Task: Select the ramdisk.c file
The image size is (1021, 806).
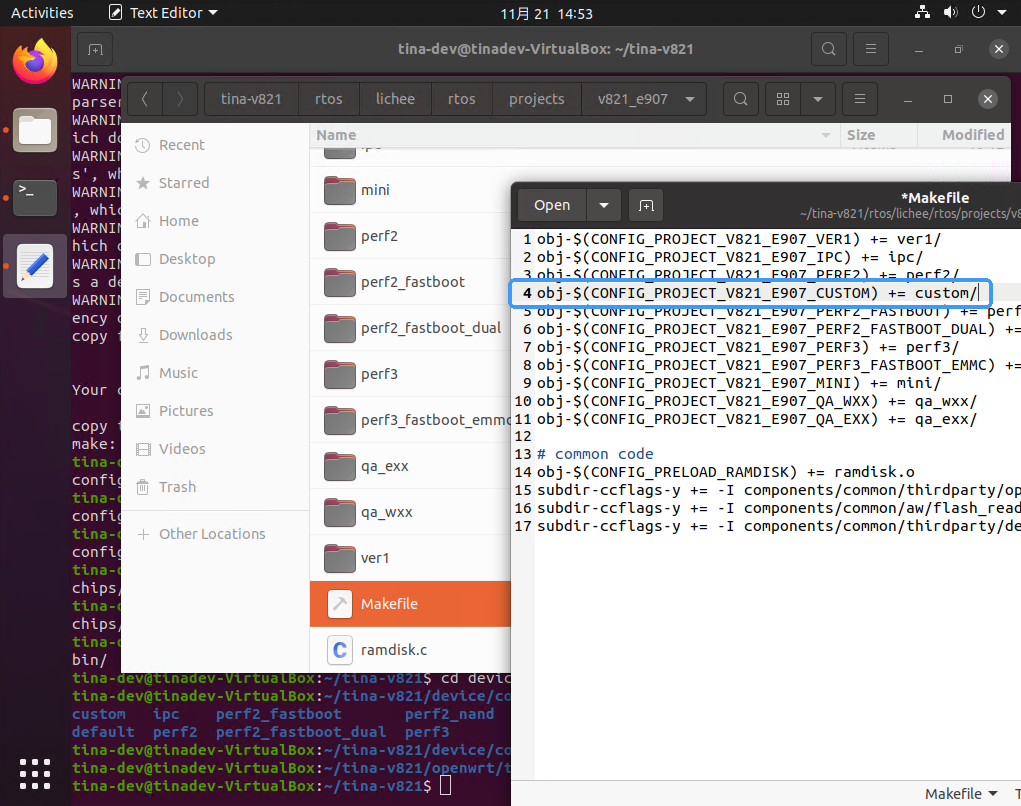Action: click(x=393, y=650)
